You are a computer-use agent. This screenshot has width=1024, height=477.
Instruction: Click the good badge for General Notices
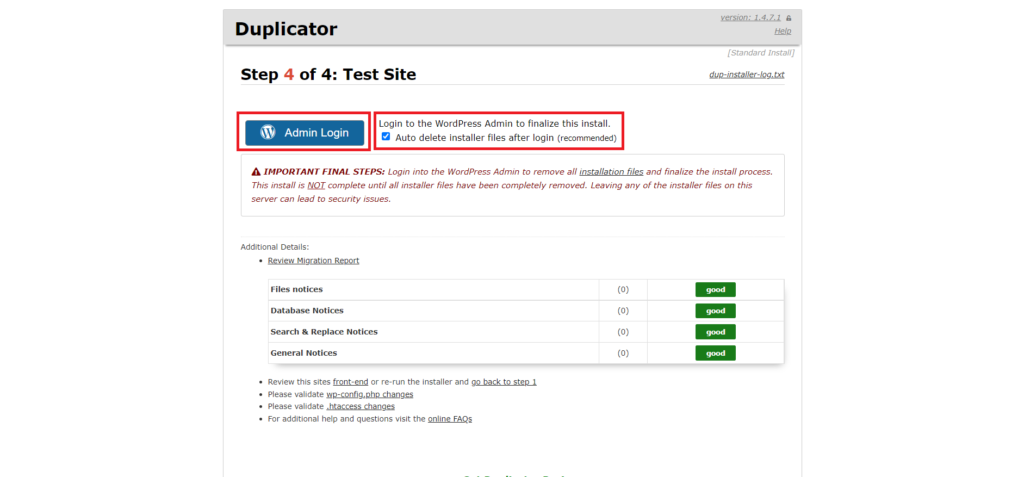coord(716,353)
